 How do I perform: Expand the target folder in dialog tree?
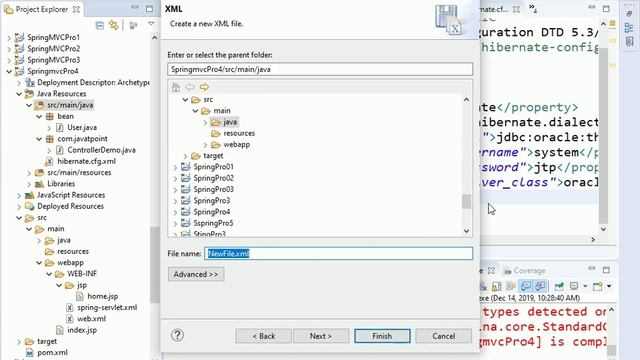tap(185, 156)
